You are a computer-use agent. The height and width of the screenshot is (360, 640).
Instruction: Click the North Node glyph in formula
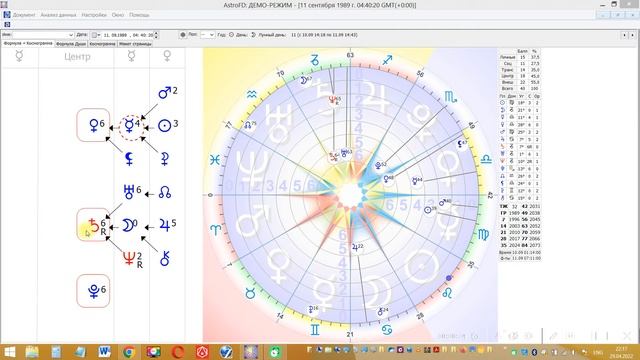pos(164,192)
